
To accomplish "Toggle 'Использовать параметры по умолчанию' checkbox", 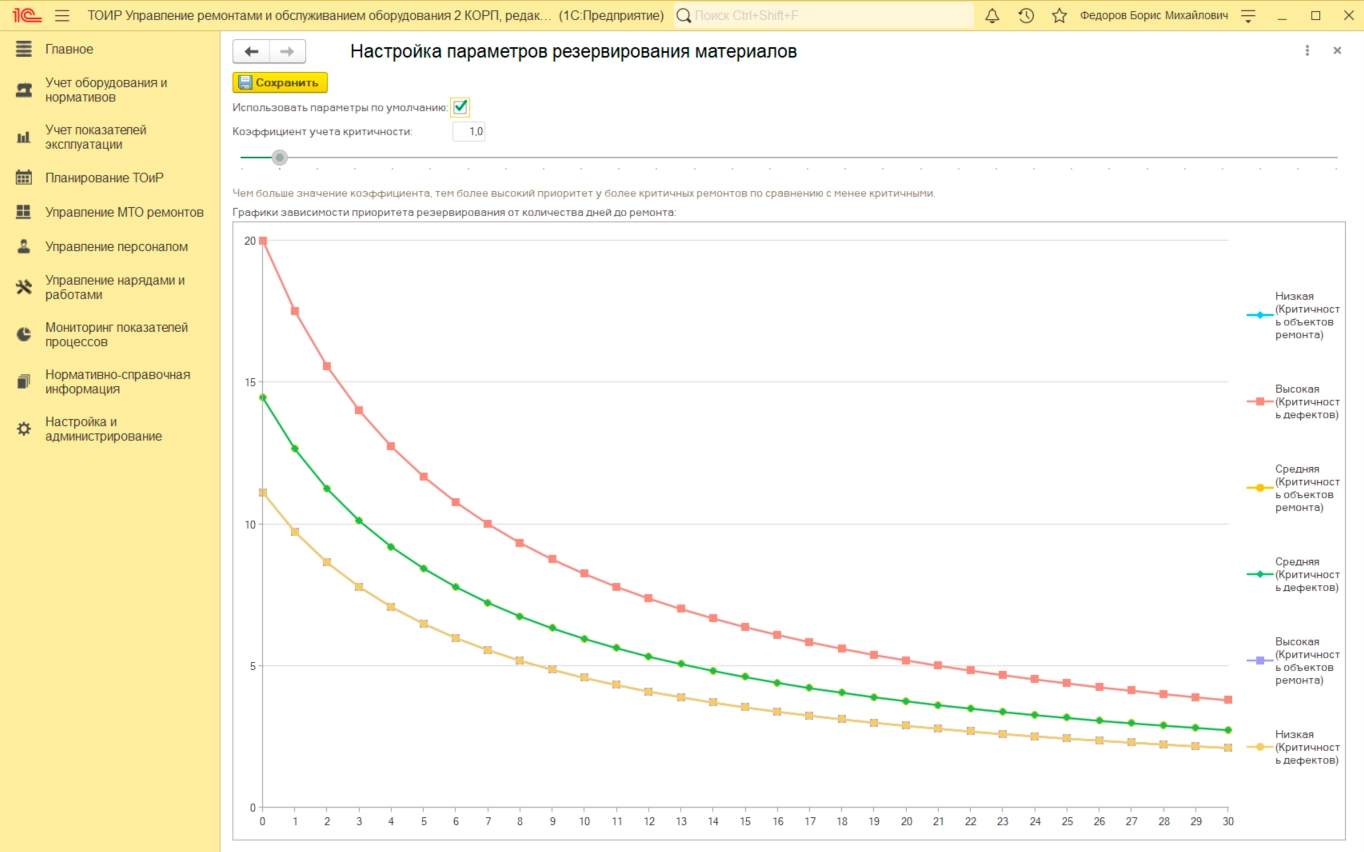I will pyautogui.click(x=460, y=107).
